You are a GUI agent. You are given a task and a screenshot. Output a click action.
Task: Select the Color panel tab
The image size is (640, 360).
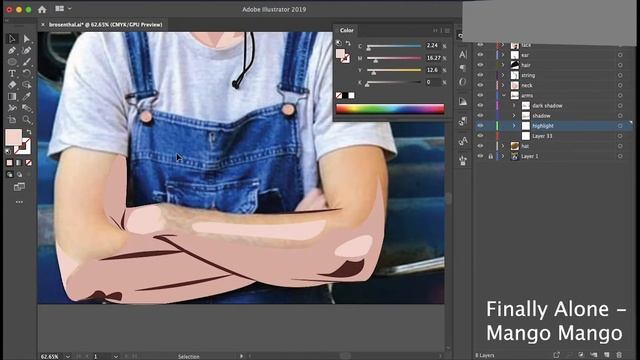pyautogui.click(x=347, y=30)
